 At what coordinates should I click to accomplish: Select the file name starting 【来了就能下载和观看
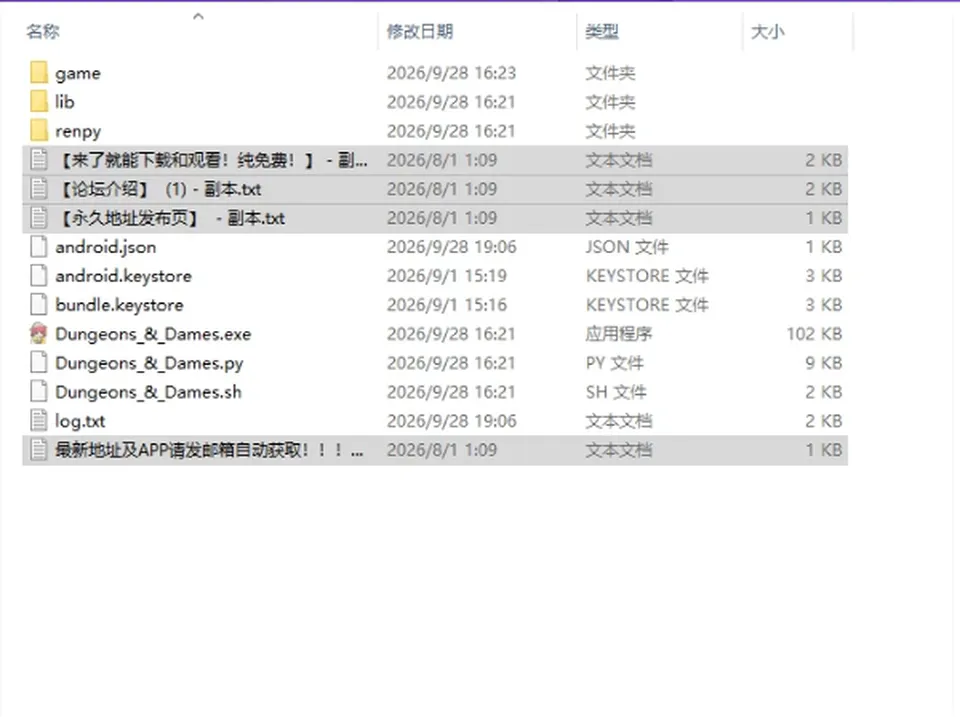click(x=212, y=160)
